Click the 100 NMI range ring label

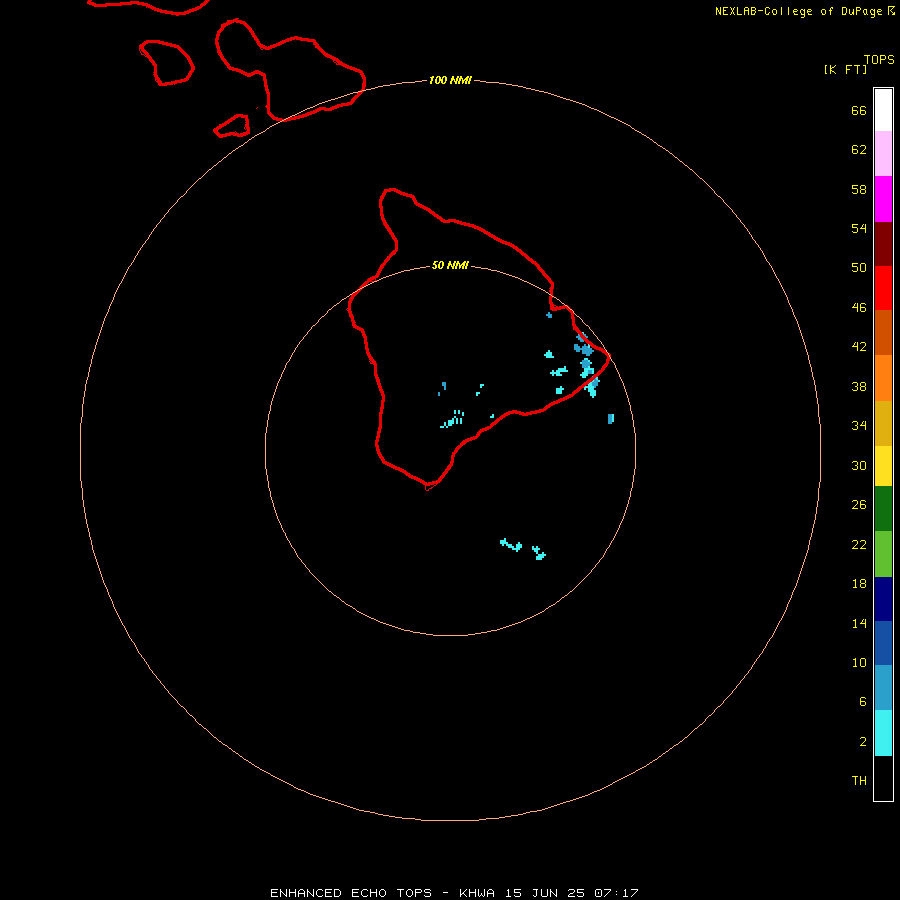point(450,80)
